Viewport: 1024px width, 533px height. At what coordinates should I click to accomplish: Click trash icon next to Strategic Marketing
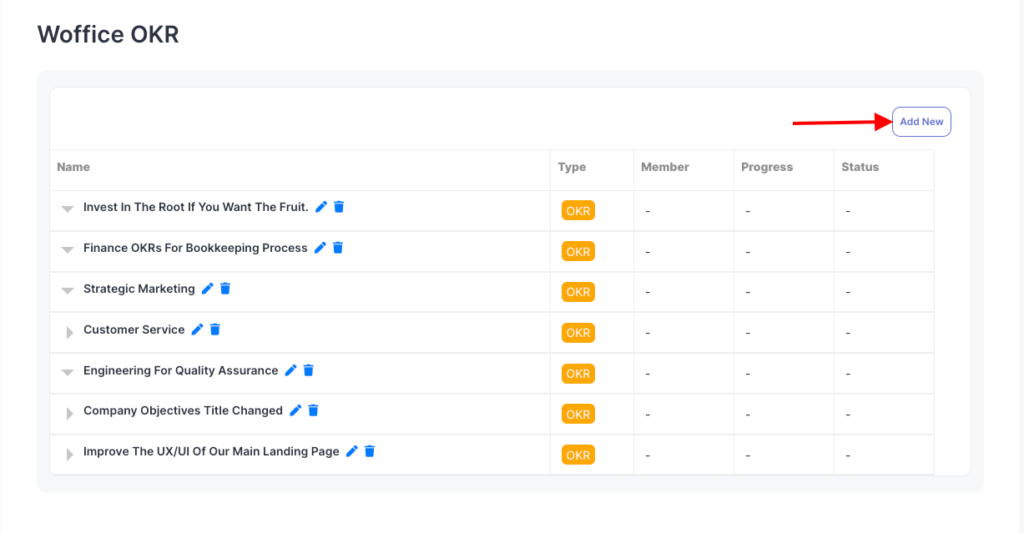[225, 289]
